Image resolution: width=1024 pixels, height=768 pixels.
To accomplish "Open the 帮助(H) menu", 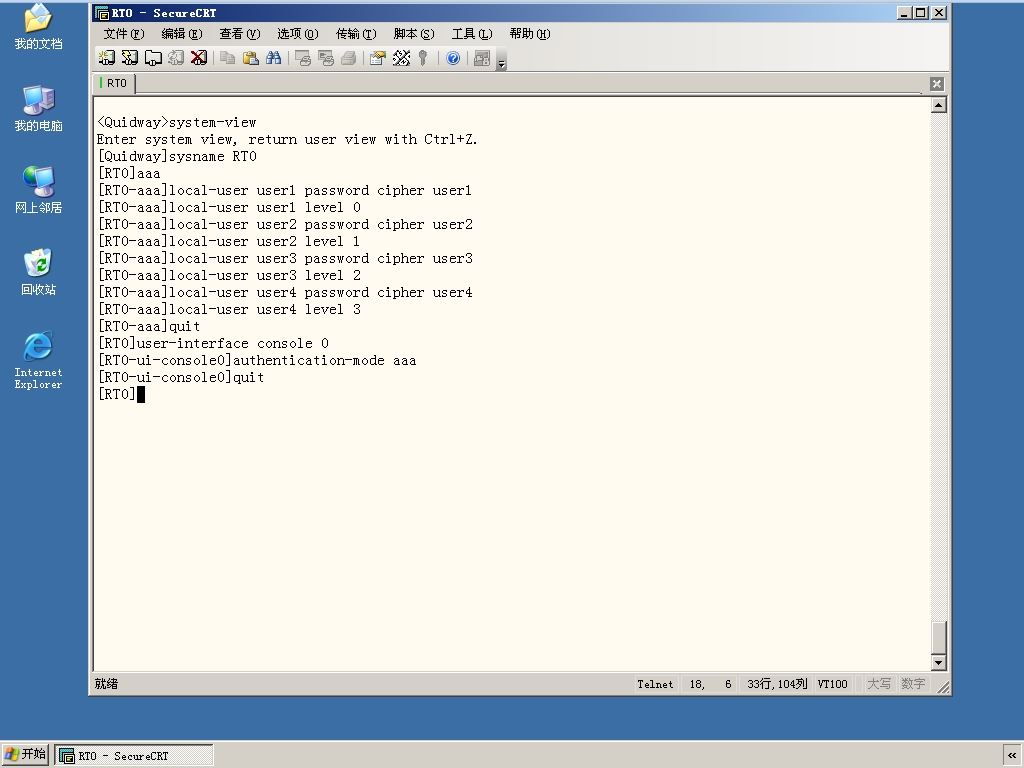I will point(530,34).
